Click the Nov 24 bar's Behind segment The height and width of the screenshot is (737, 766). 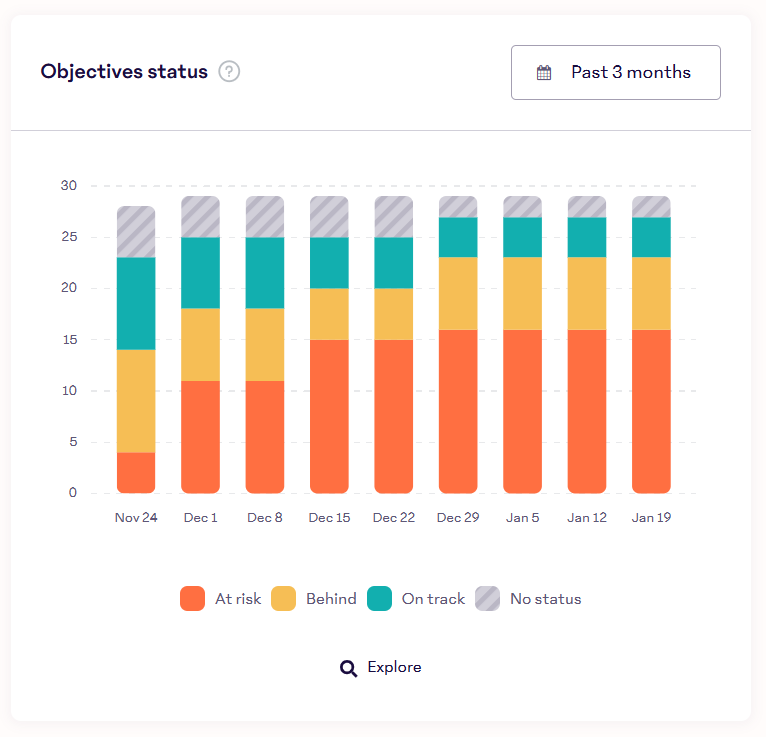click(x=136, y=400)
